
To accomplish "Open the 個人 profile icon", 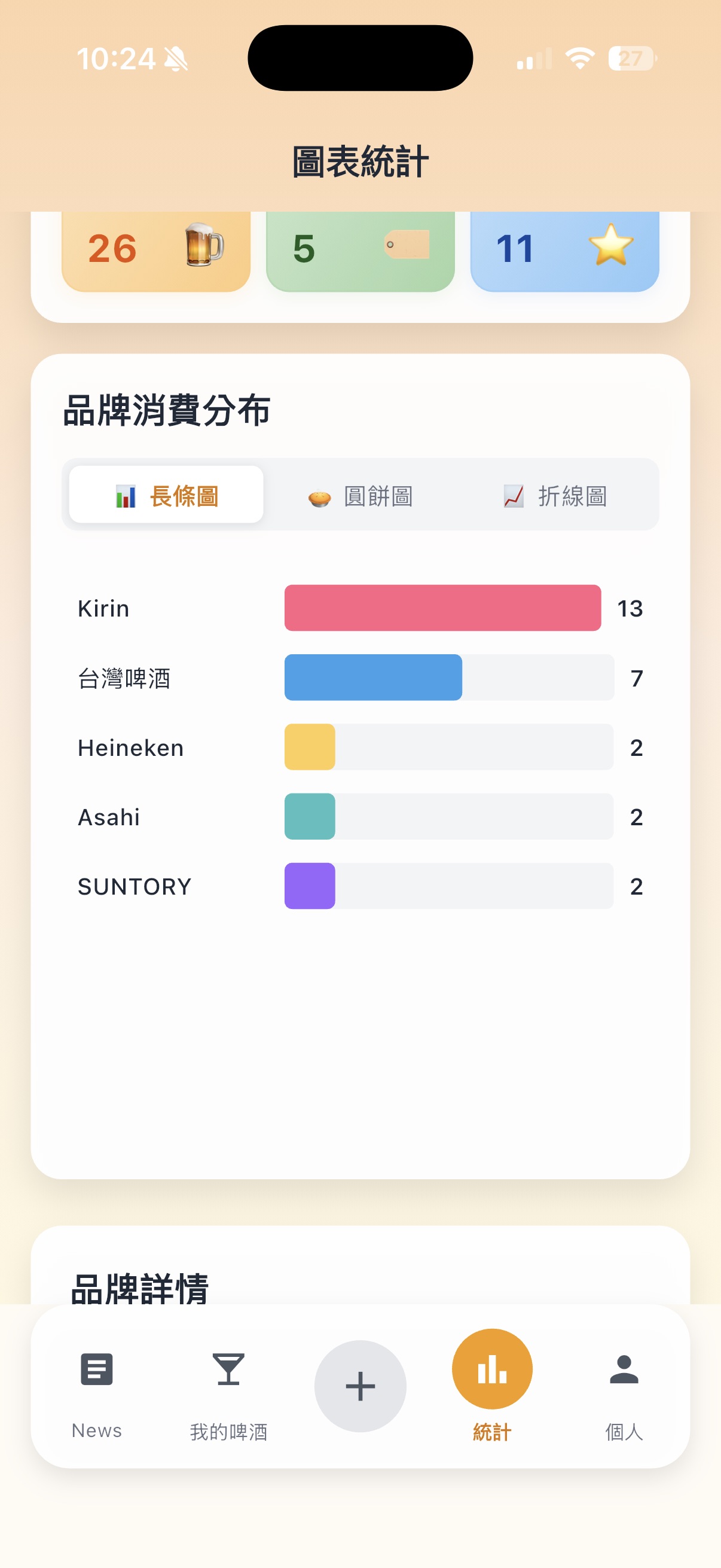I will (x=624, y=1369).
